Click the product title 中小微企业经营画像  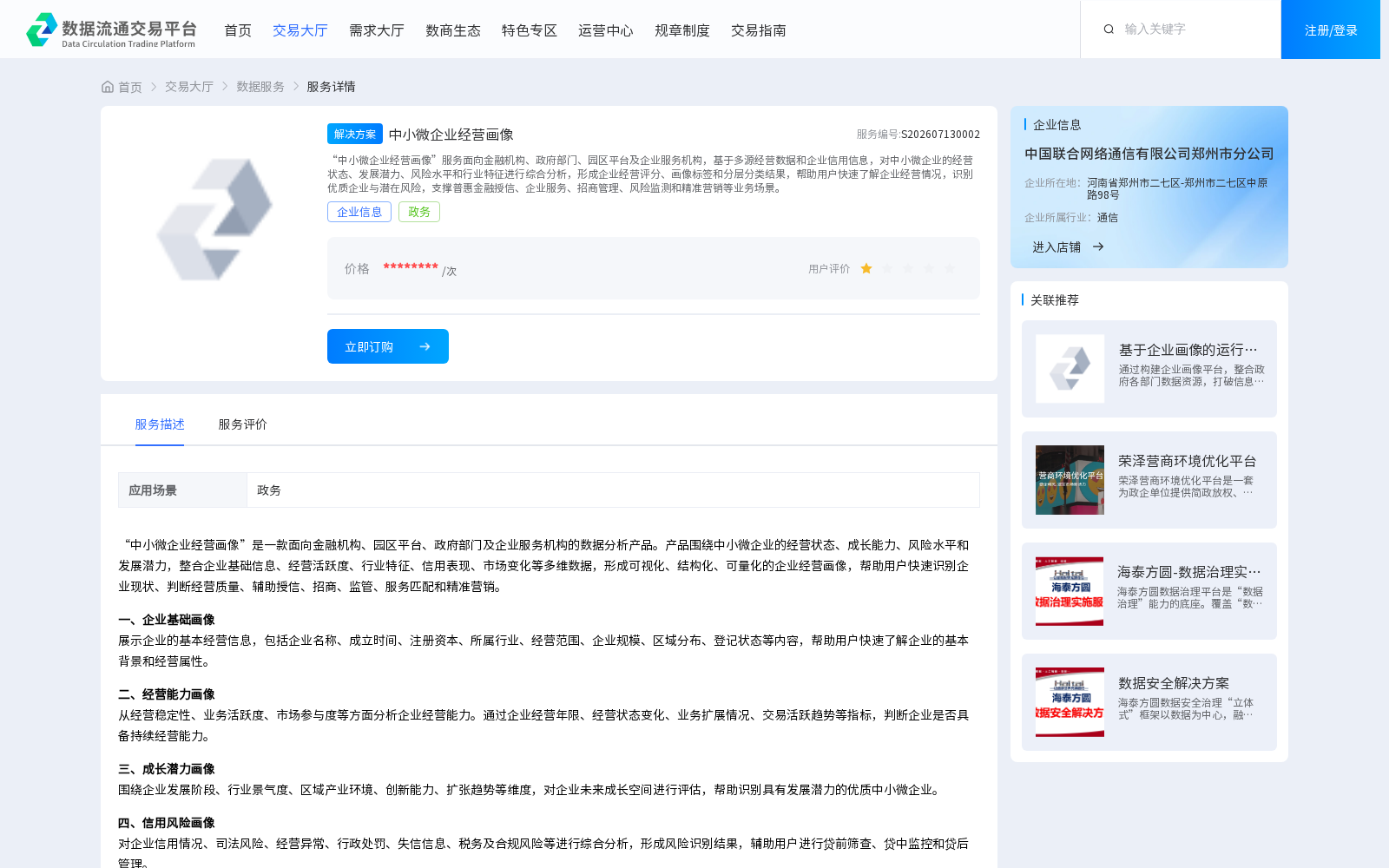(x=451, y=135)
